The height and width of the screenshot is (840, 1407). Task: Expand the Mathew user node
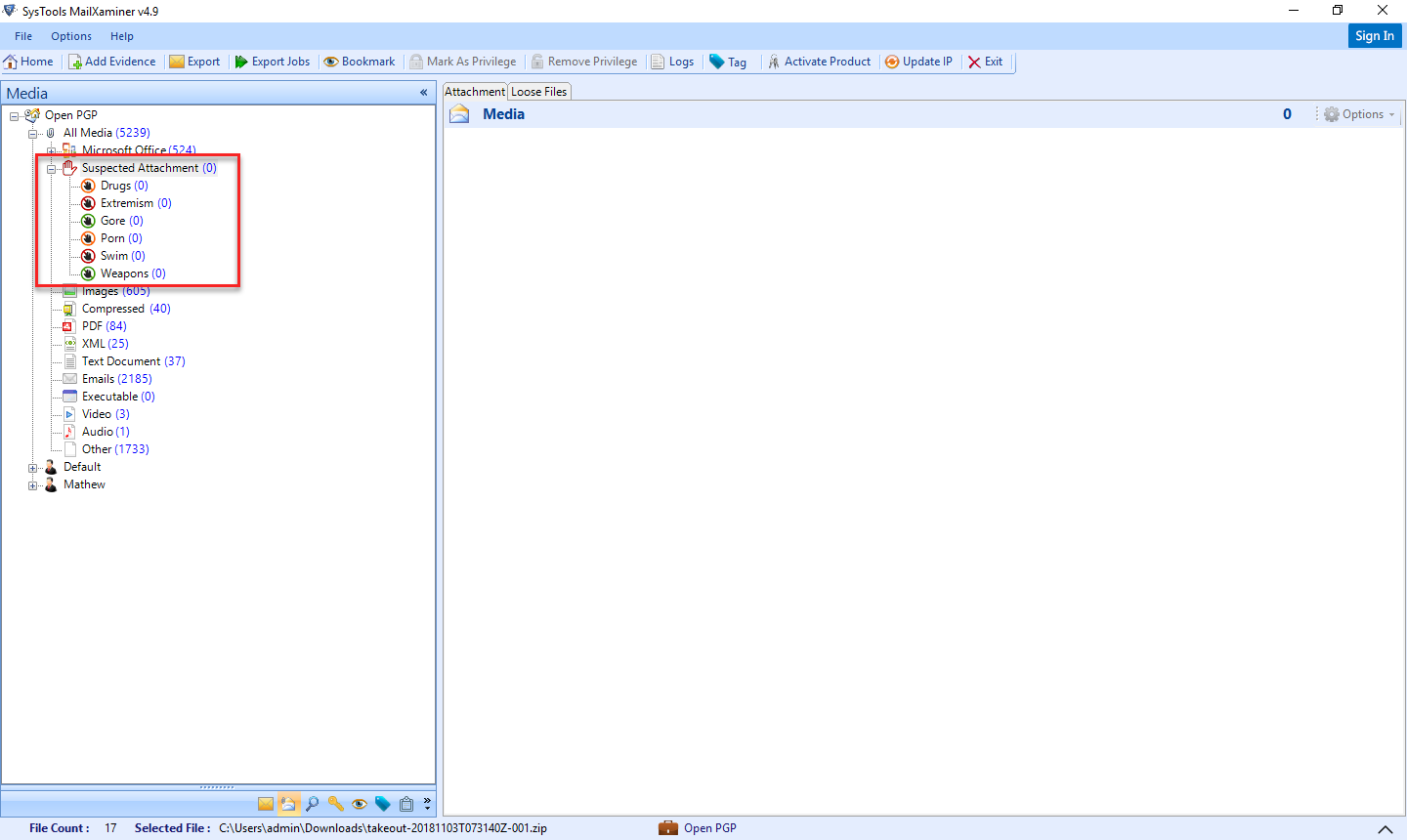point(33,484)
